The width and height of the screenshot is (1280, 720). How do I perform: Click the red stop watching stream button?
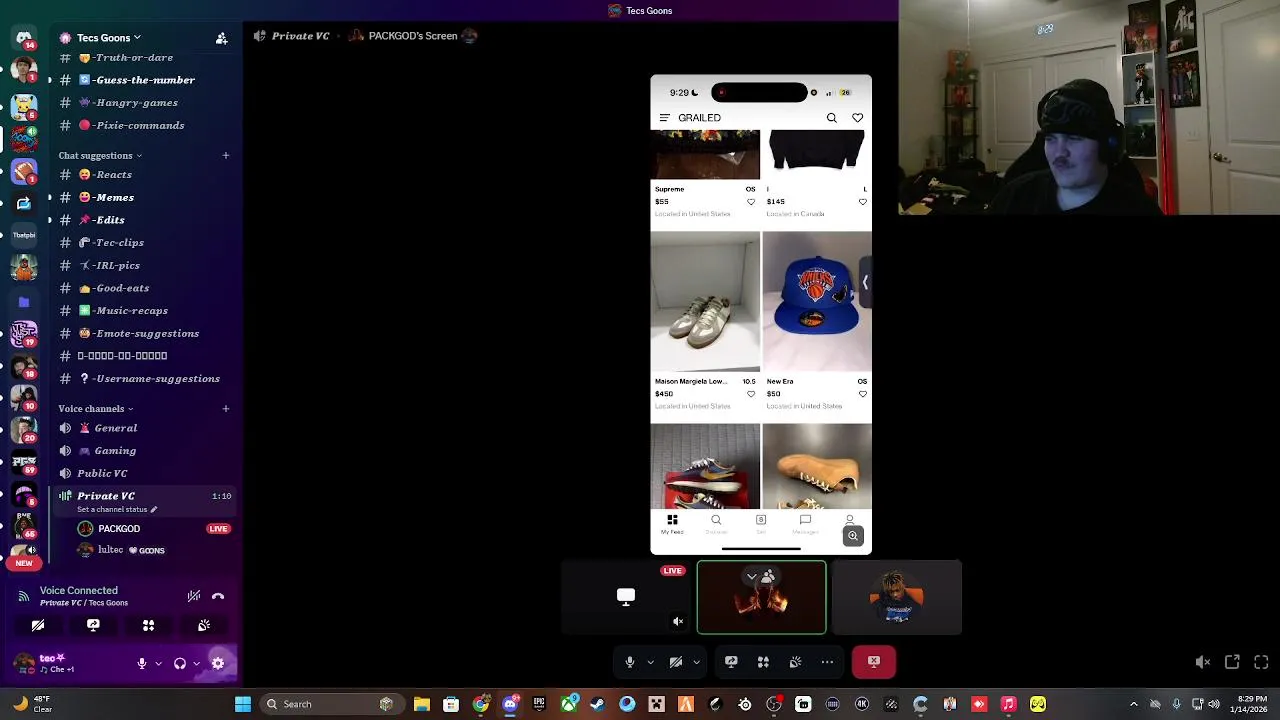click(874, 662)
